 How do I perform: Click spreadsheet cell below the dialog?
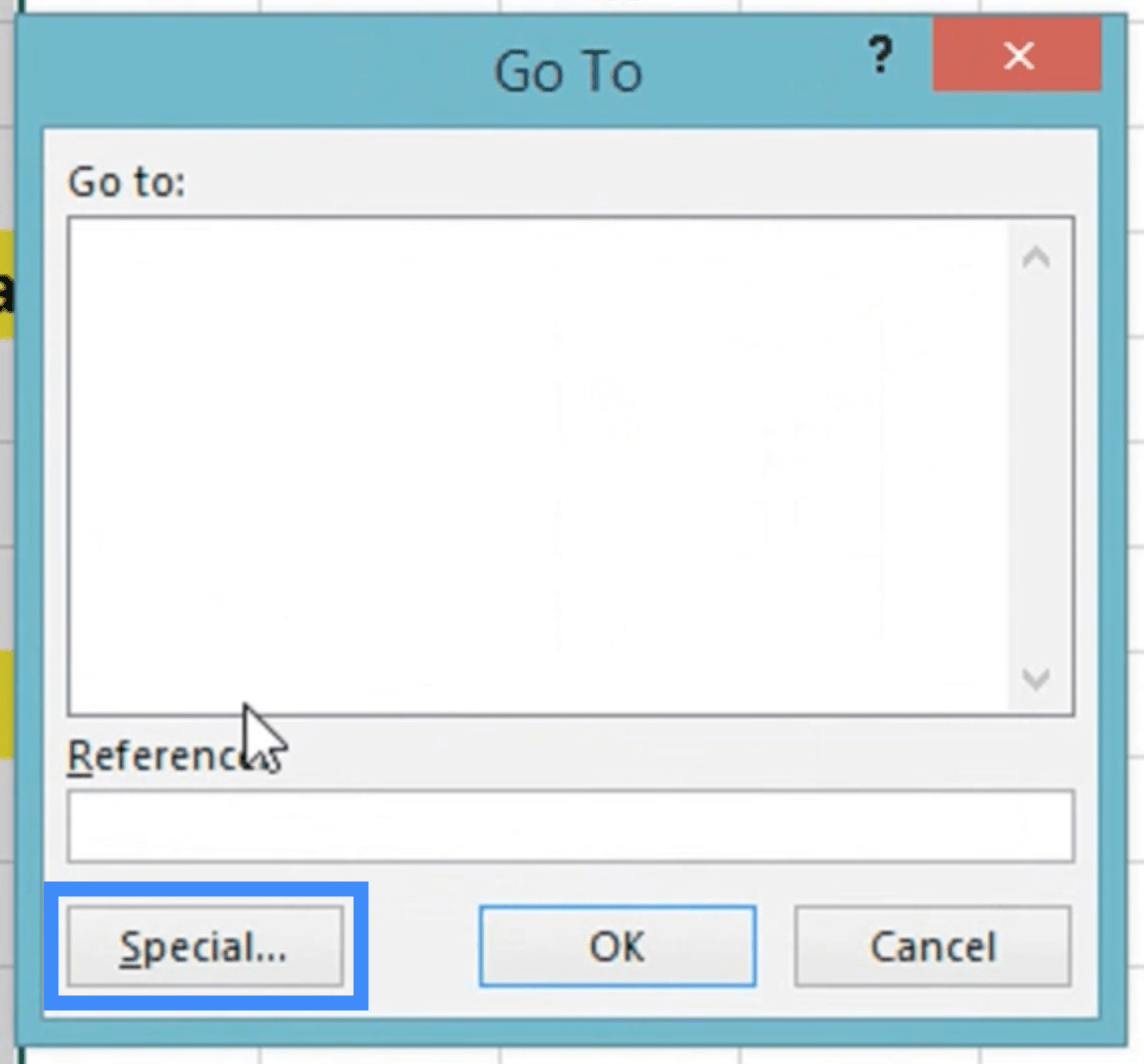pyautogui.click(x=379, y=1055)
